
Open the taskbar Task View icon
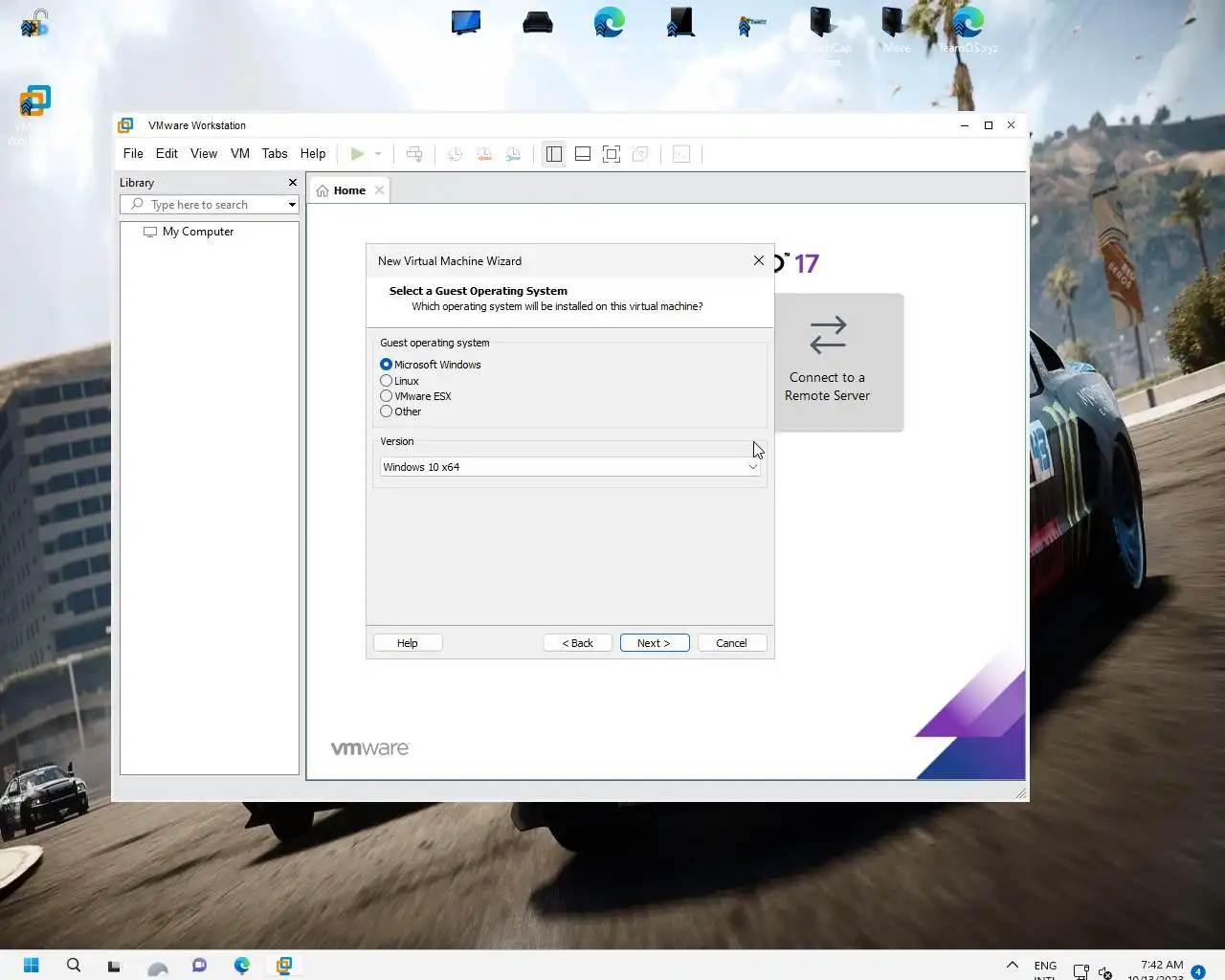point(114,965)
